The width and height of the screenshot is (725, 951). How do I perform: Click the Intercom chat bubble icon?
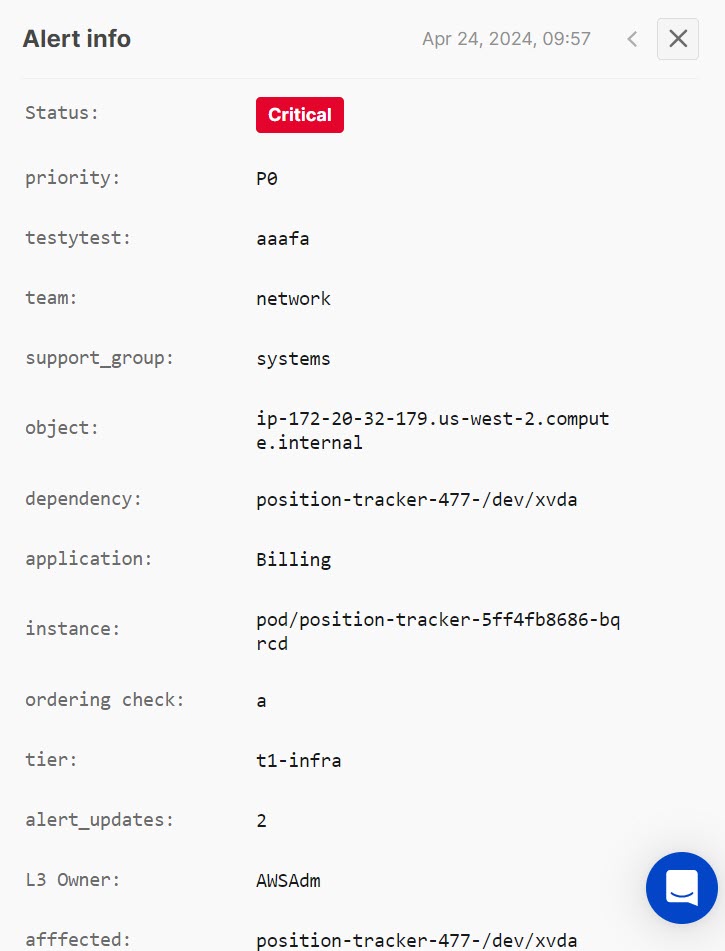tap(682, 888)
